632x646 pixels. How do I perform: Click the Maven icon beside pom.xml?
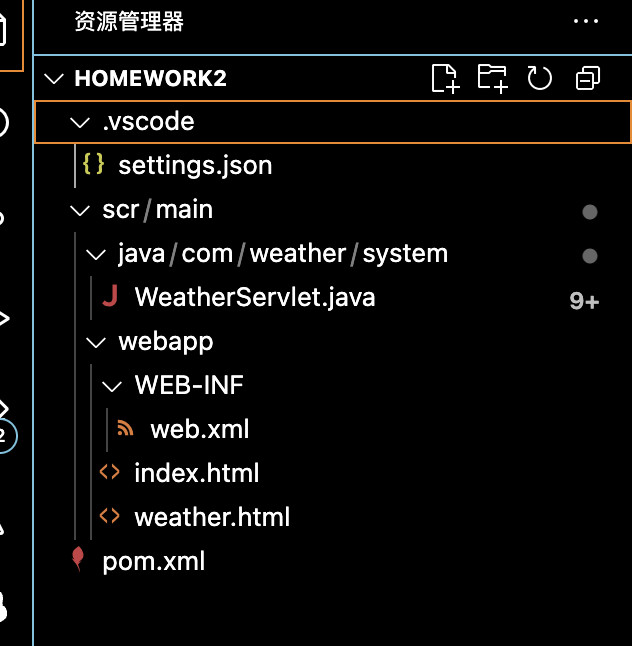[78, 561]
